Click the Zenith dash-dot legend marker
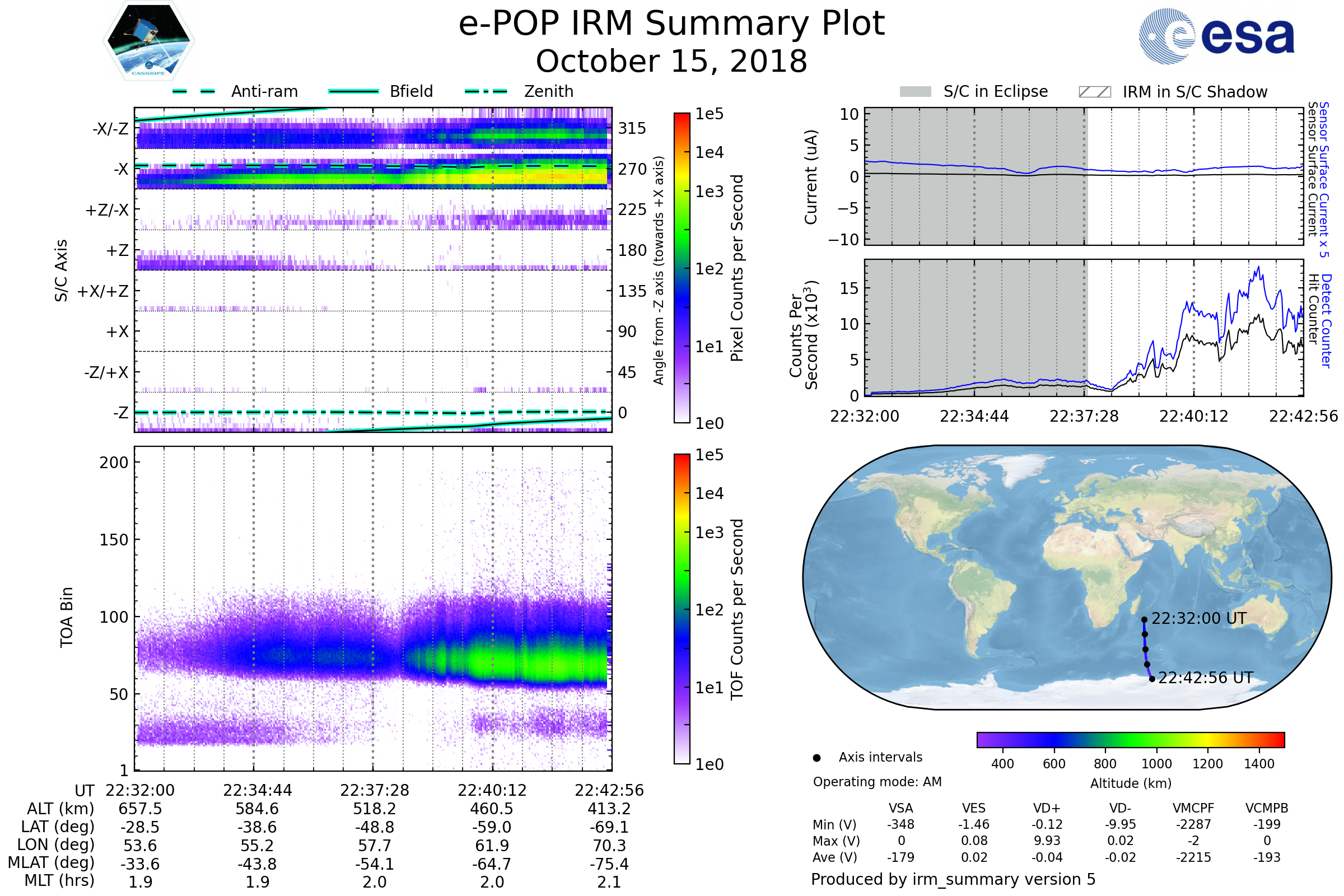 pyautogui.click(x=486, y=91)
